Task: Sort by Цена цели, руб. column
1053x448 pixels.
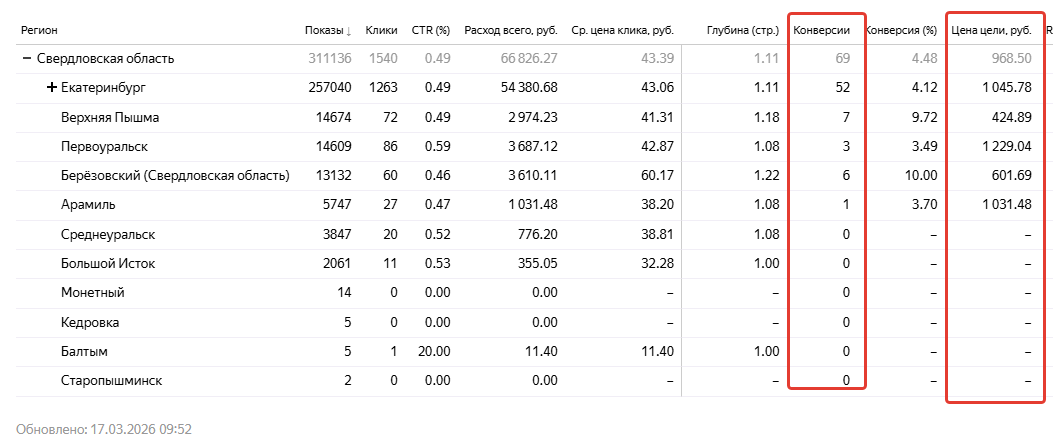Action: (990, 30)
